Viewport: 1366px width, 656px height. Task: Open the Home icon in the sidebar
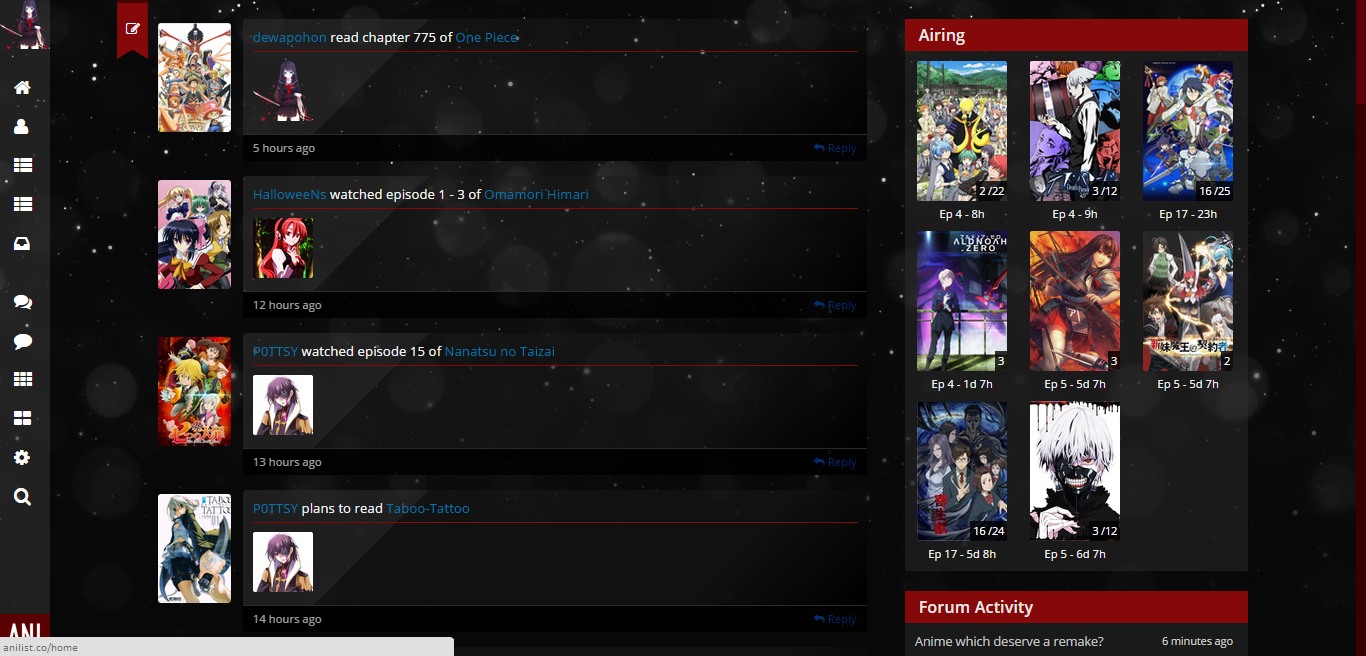22,88
